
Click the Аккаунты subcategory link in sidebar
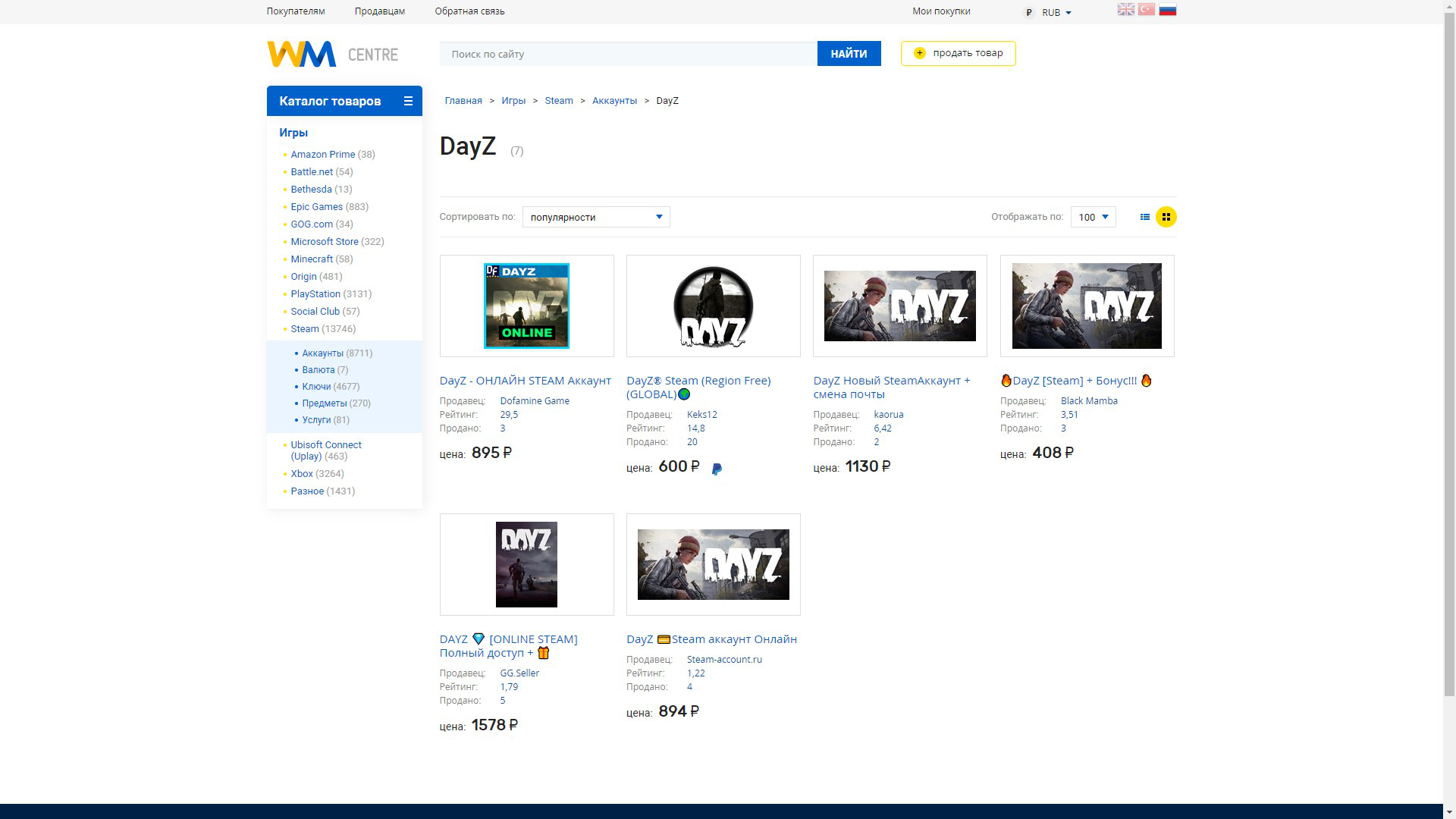(323, 352)
